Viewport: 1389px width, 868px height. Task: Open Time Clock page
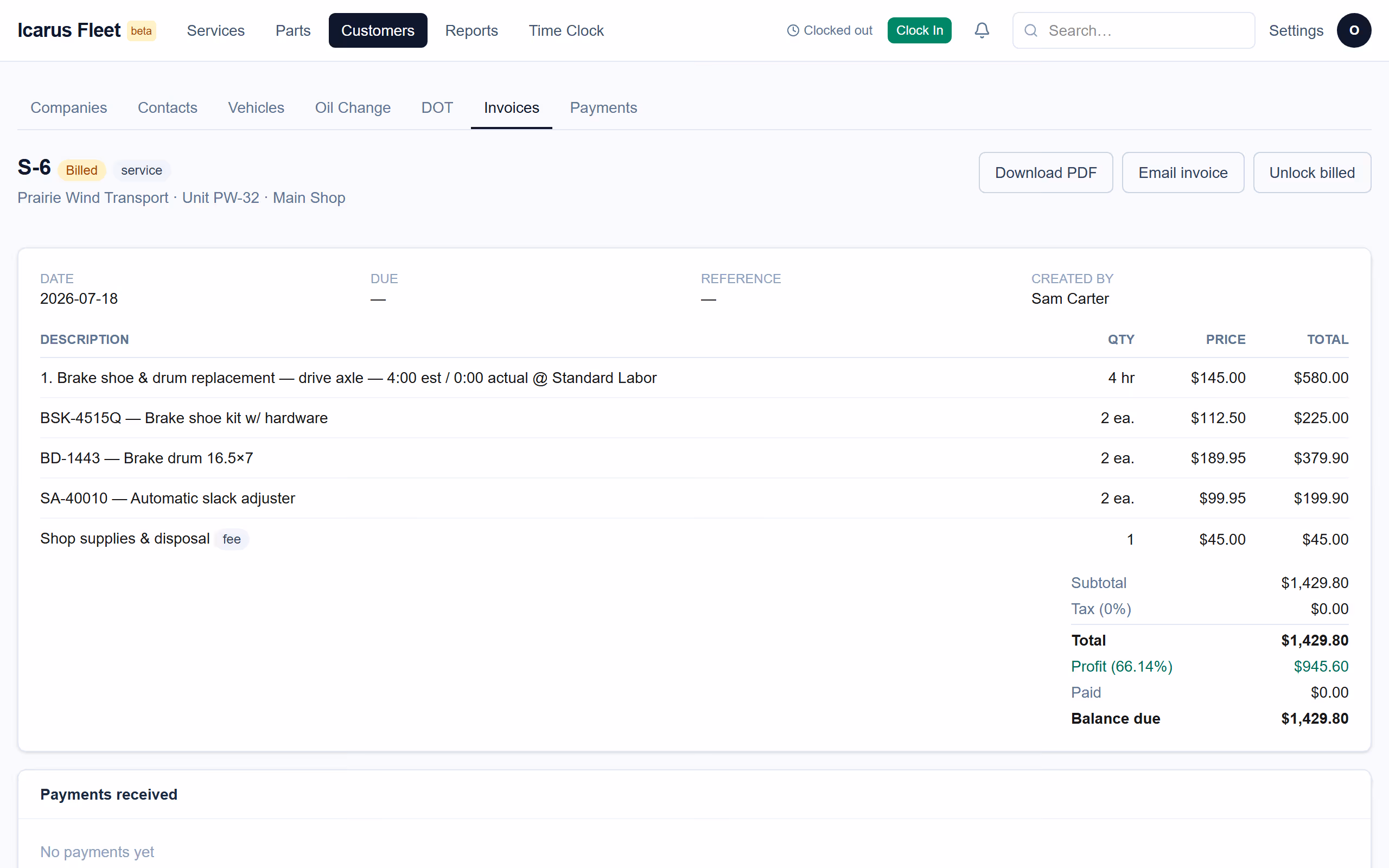pyautogui.click(x=566, y=30)
